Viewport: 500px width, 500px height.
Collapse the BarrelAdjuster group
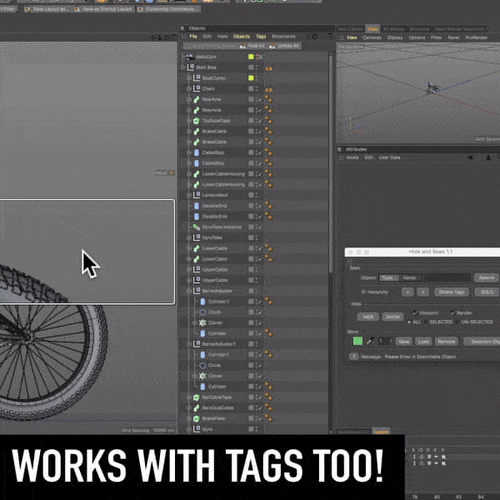(x=189, y=291)
